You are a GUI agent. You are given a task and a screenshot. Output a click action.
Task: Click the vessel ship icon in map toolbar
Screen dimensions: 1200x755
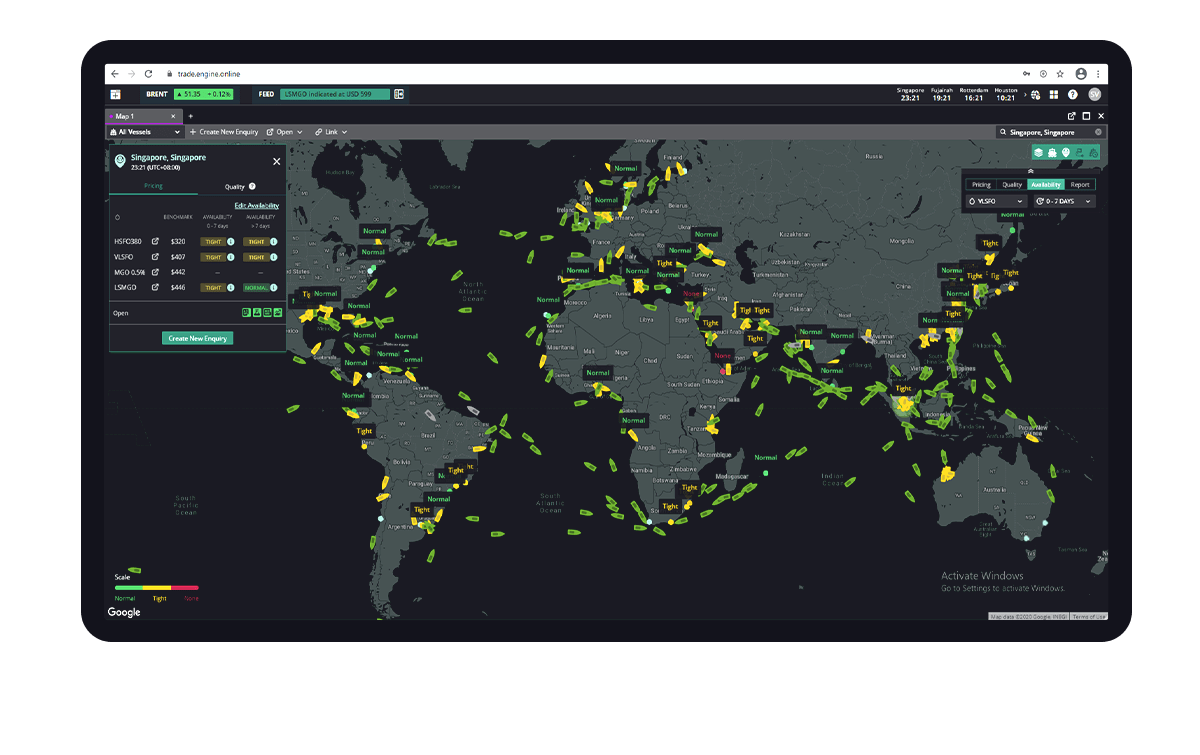point(1052,152)
